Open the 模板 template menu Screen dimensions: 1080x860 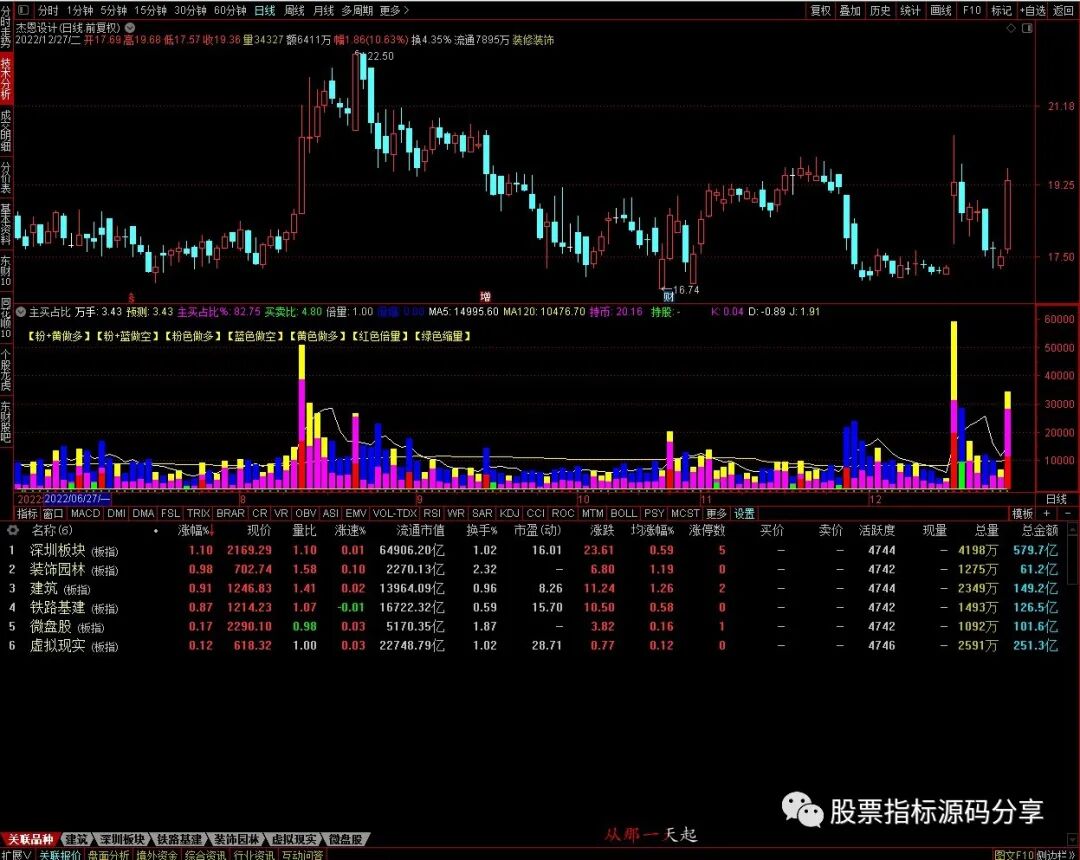coord(1022,514)
